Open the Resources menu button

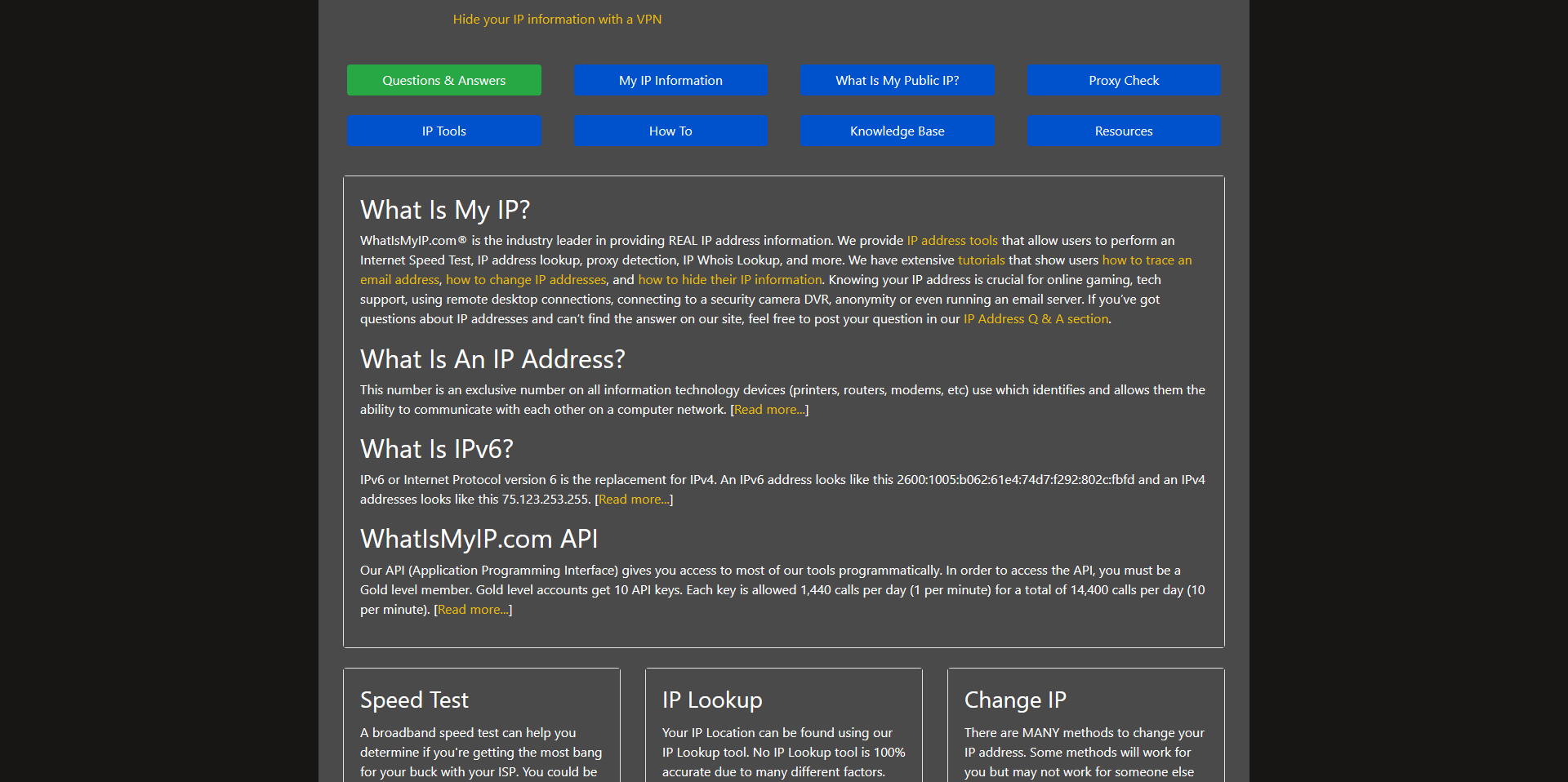[1124, 131]
